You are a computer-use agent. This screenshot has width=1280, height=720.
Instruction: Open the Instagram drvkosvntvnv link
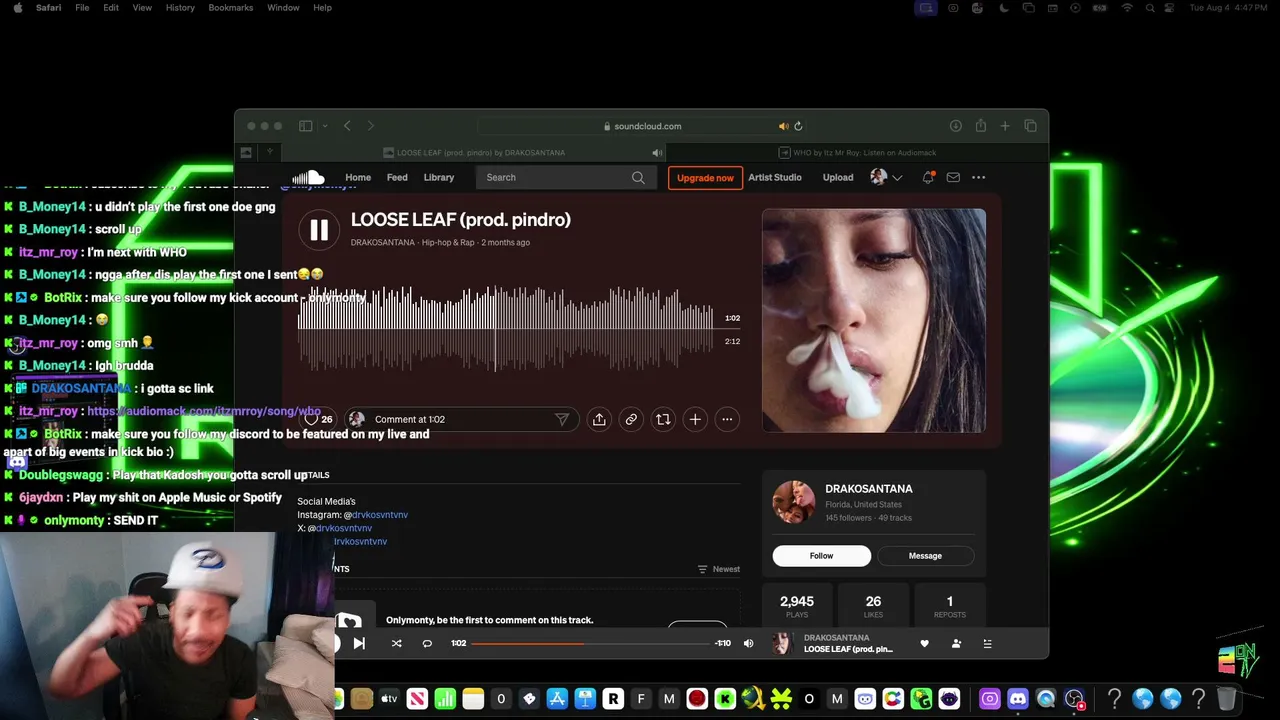pos(379,515)
